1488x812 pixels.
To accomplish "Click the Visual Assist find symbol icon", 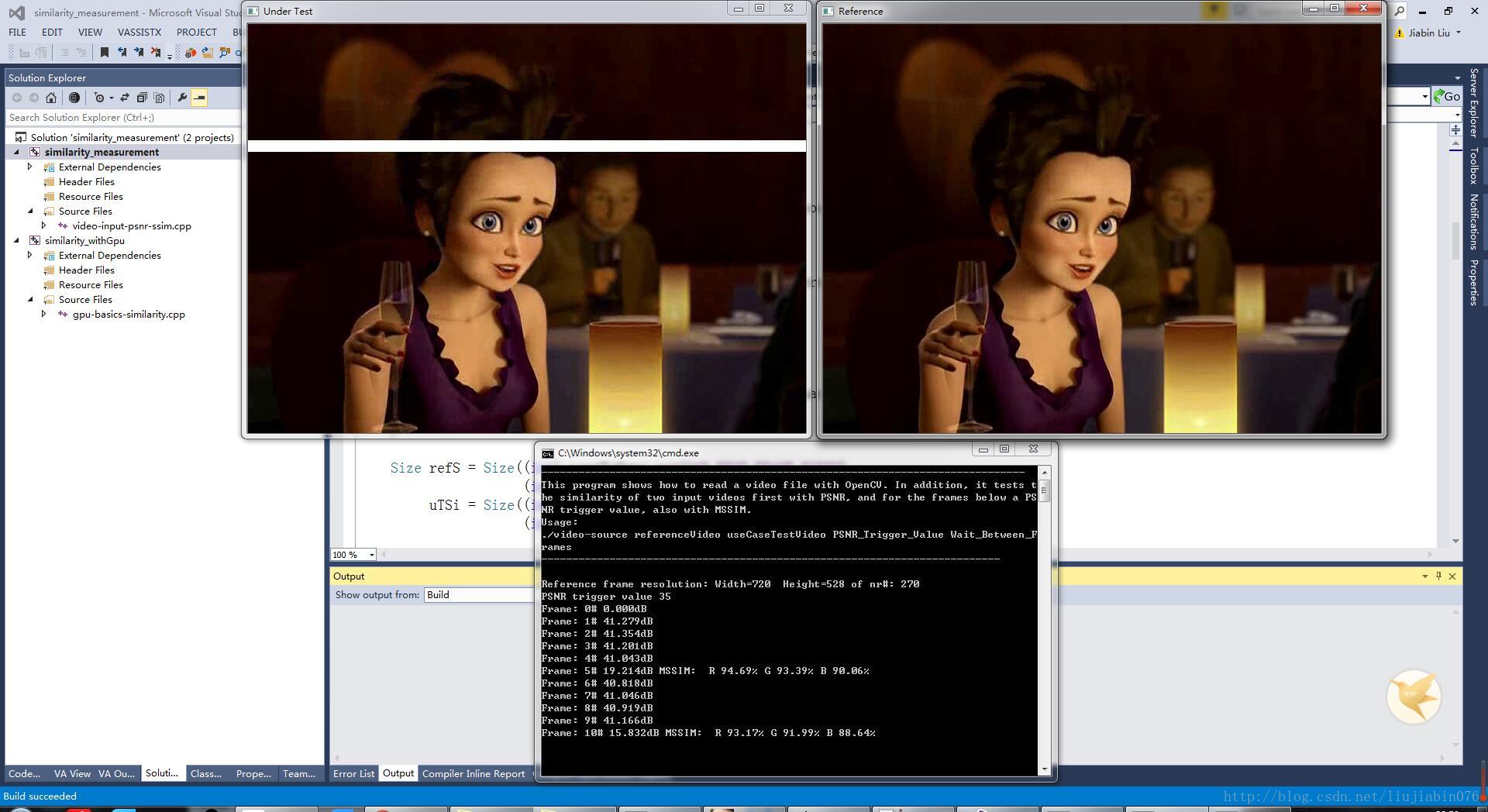I will point(224,53).
